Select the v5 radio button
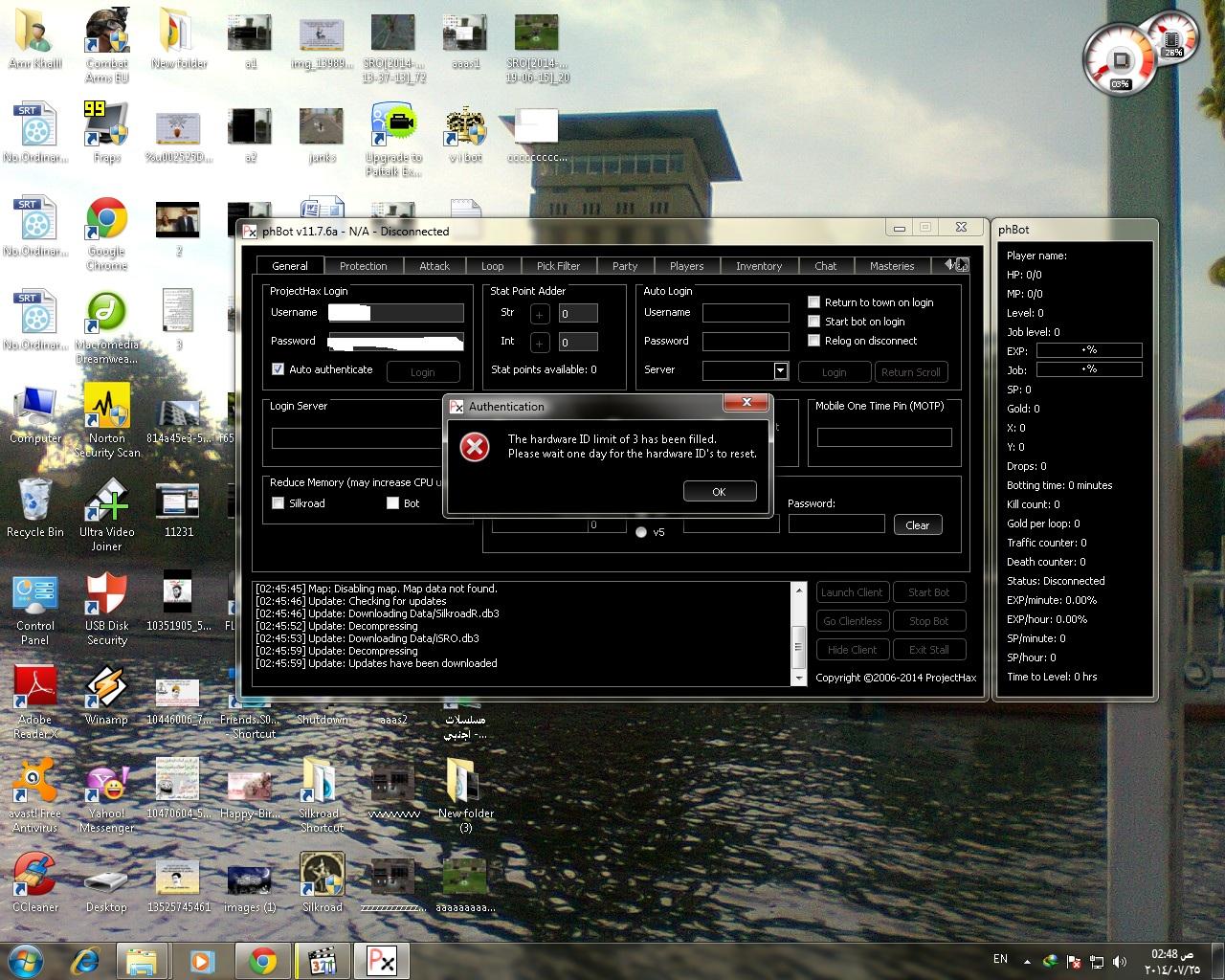This screenshot has width=1225, height=980. (641, 532)
